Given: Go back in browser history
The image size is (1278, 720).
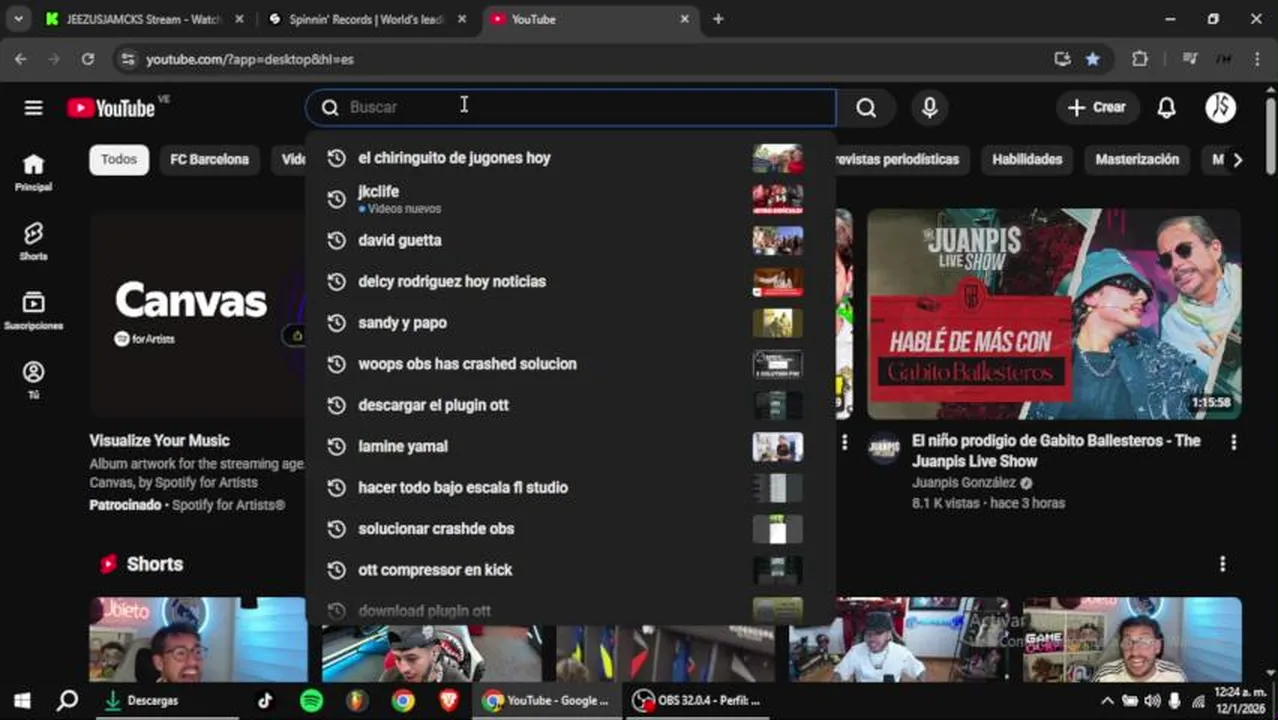Looking at the screenshot, I should click(x=21, y=59).
